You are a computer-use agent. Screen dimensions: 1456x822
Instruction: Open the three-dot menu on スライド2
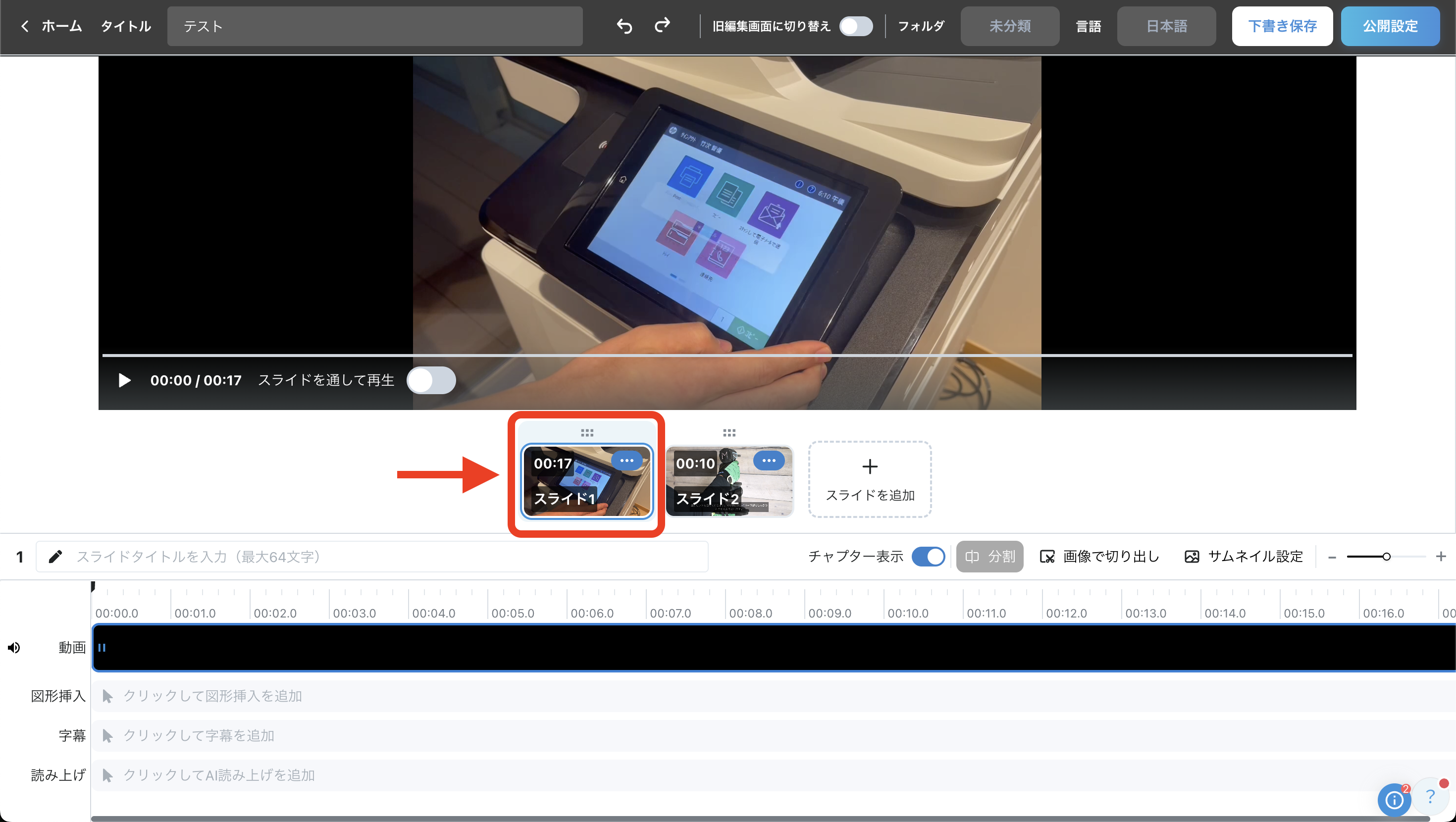pos(769,461)
